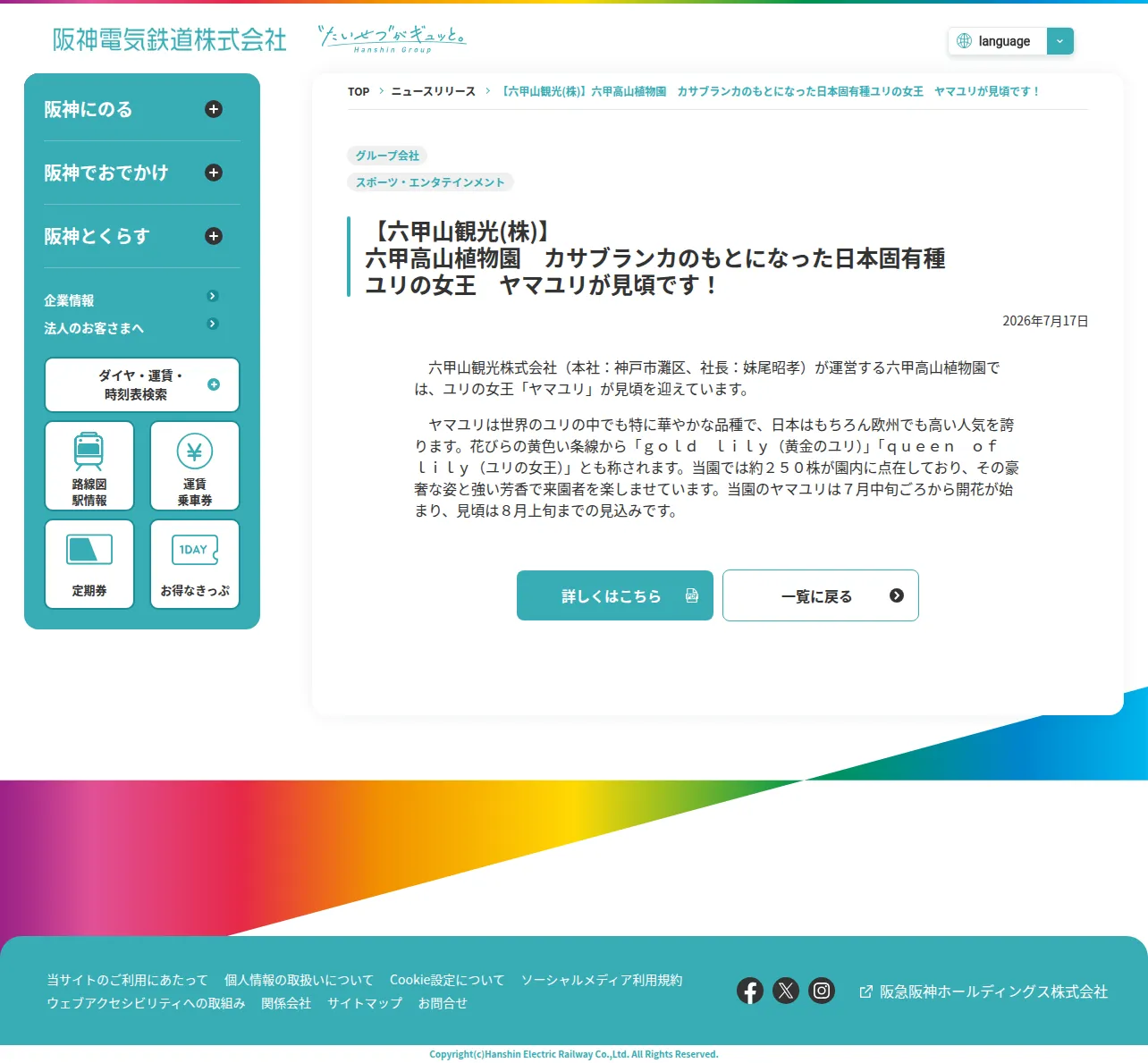
Task: Click the お得なきっぷ tile label
Action: click(x=195, y=591)
